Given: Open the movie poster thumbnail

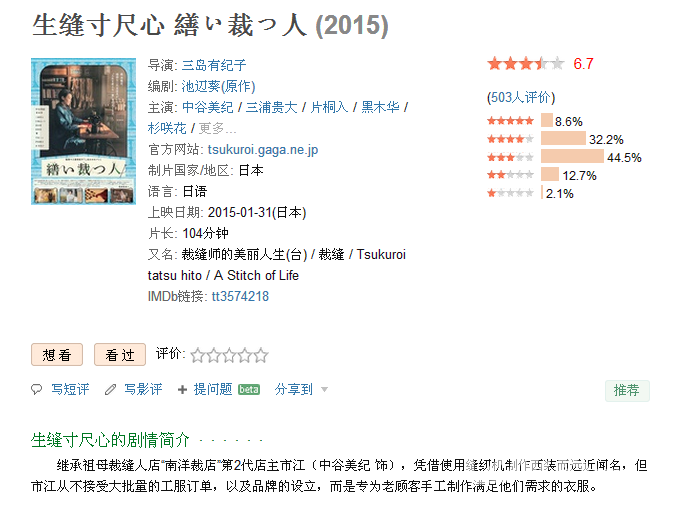Looking at the screenshot, I should click(x=83, y=131).
